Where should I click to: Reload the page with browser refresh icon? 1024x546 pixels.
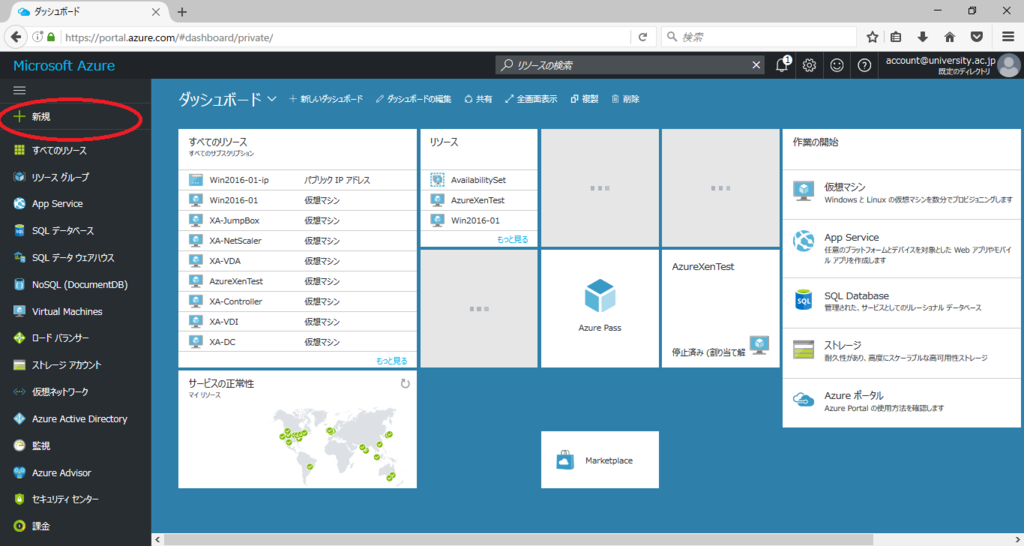(643, 37)
